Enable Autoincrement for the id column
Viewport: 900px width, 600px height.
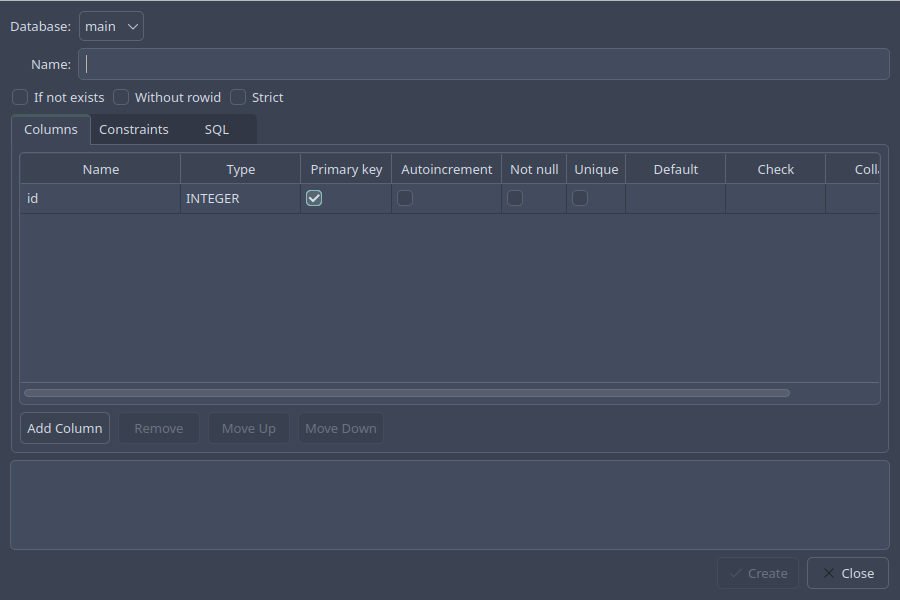[405, 198]
